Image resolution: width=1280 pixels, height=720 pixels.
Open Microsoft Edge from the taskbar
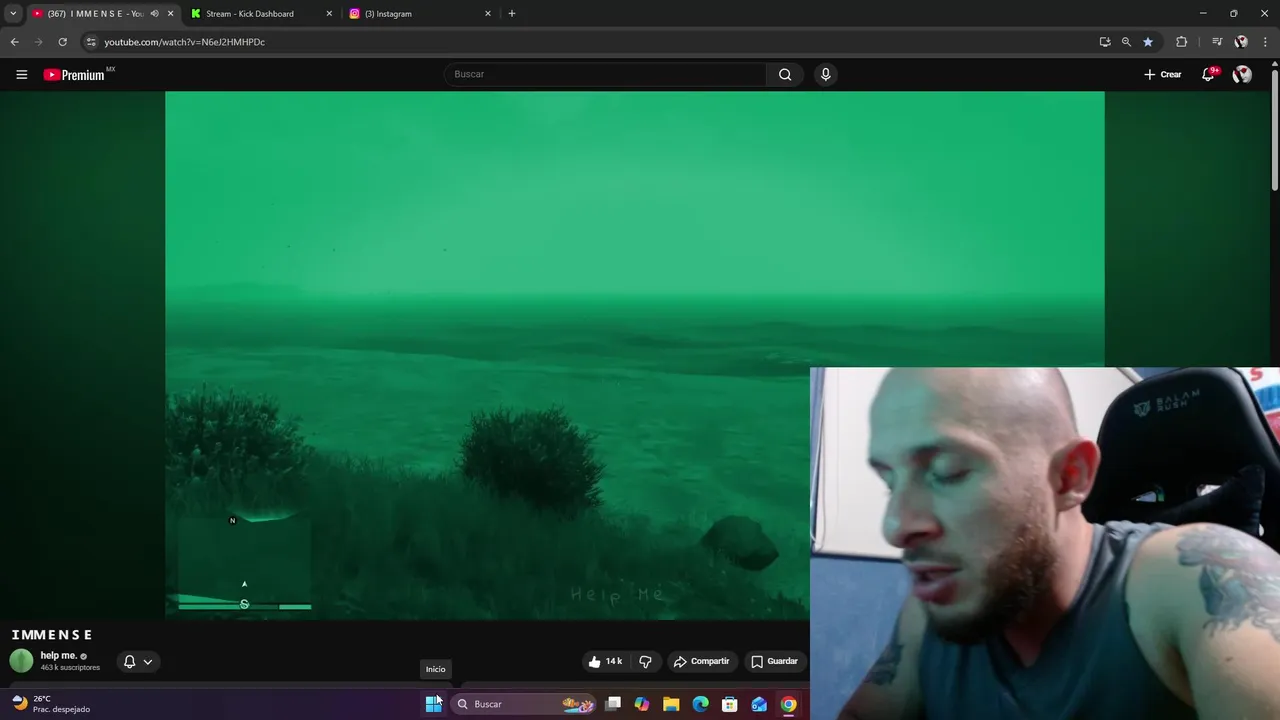pyautogui.click(x=700, y=704)
